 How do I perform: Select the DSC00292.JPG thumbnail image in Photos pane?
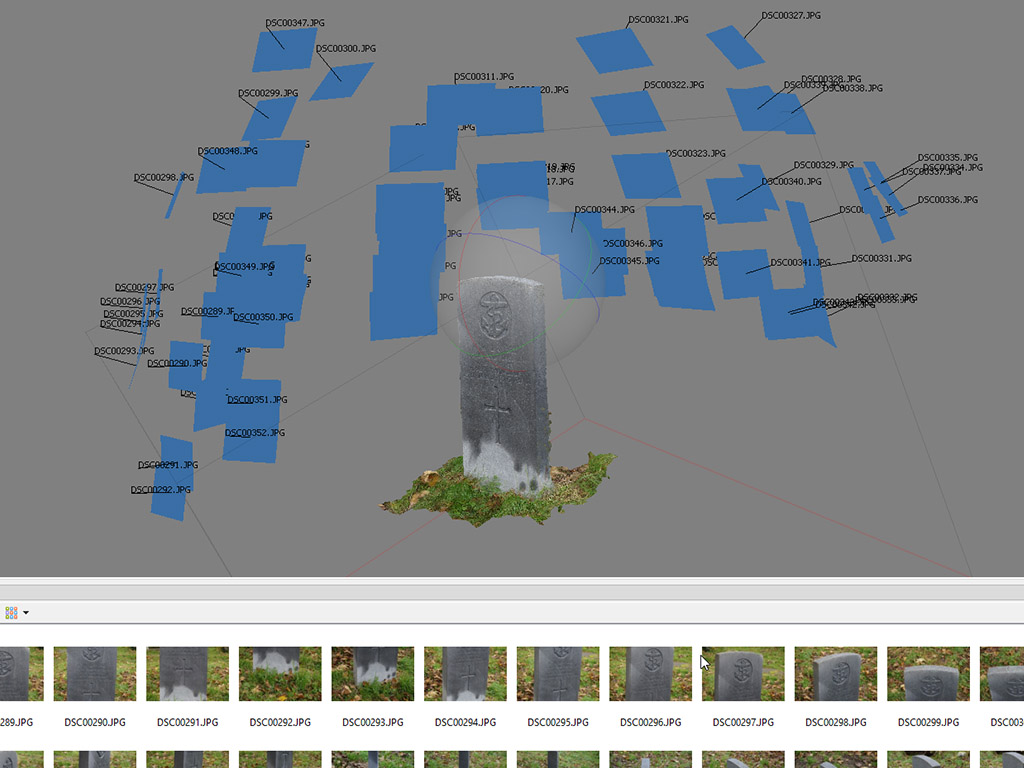280,674
